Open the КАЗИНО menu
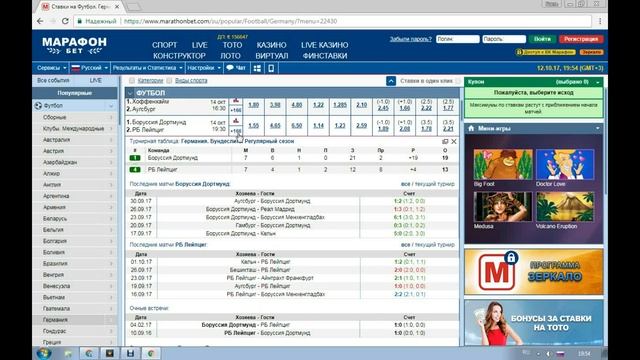640x360 pixels. coord(271,45)
